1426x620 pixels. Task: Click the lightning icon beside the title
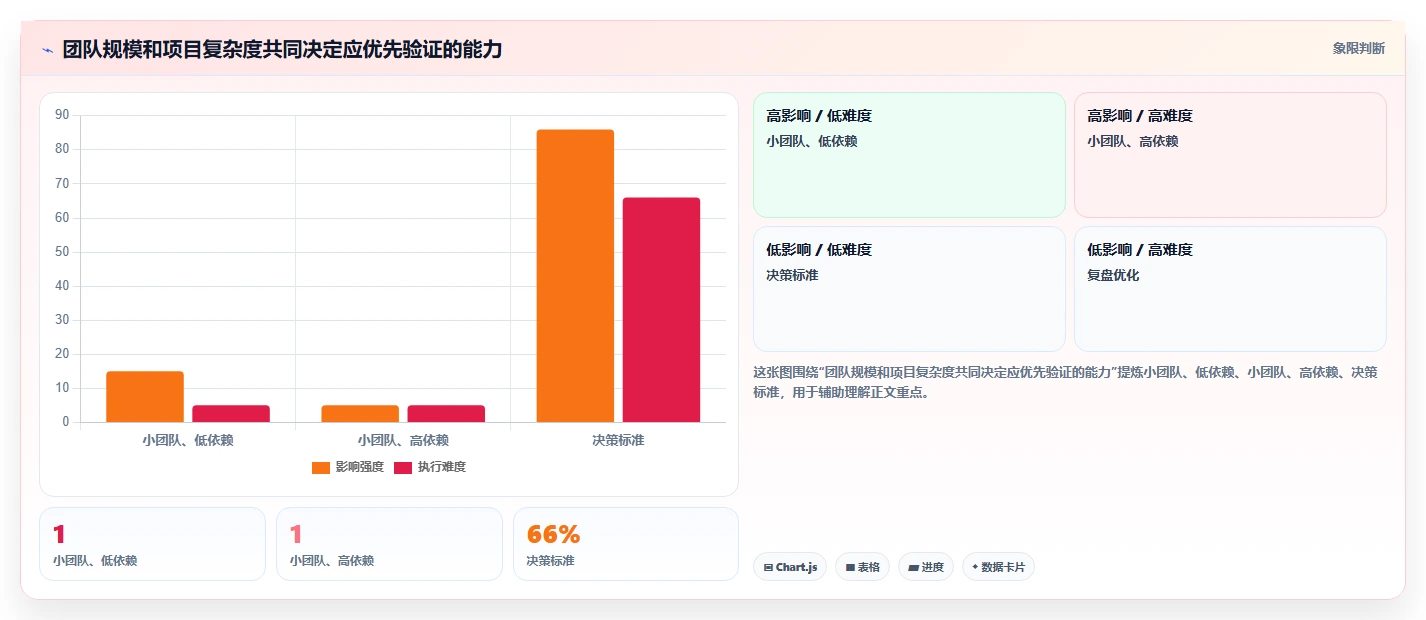(47, 50)
